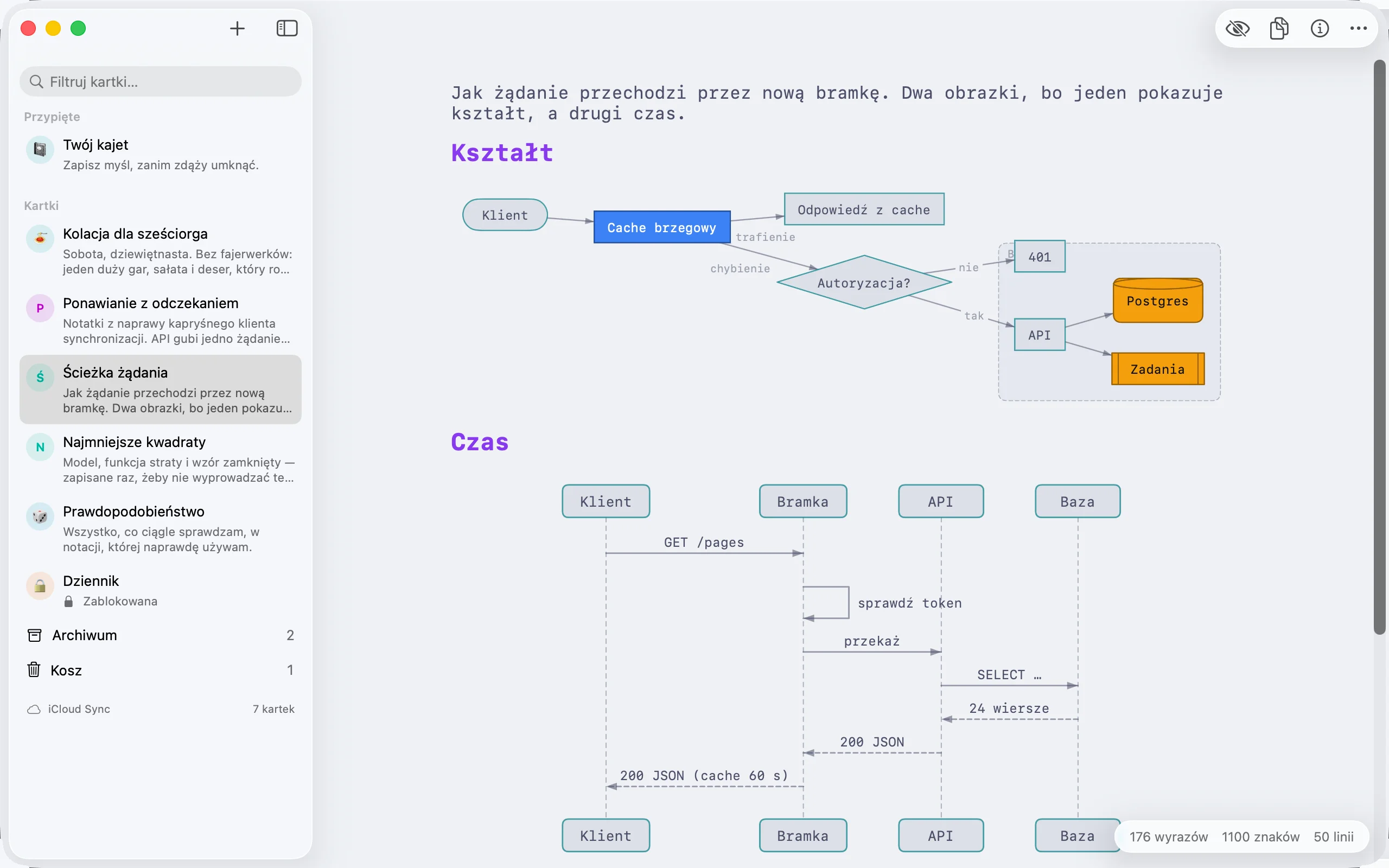This screenshot has width=1389, height=868.
Task: Open the note Najmniejsze kwadraty
Action: (161, 459)
